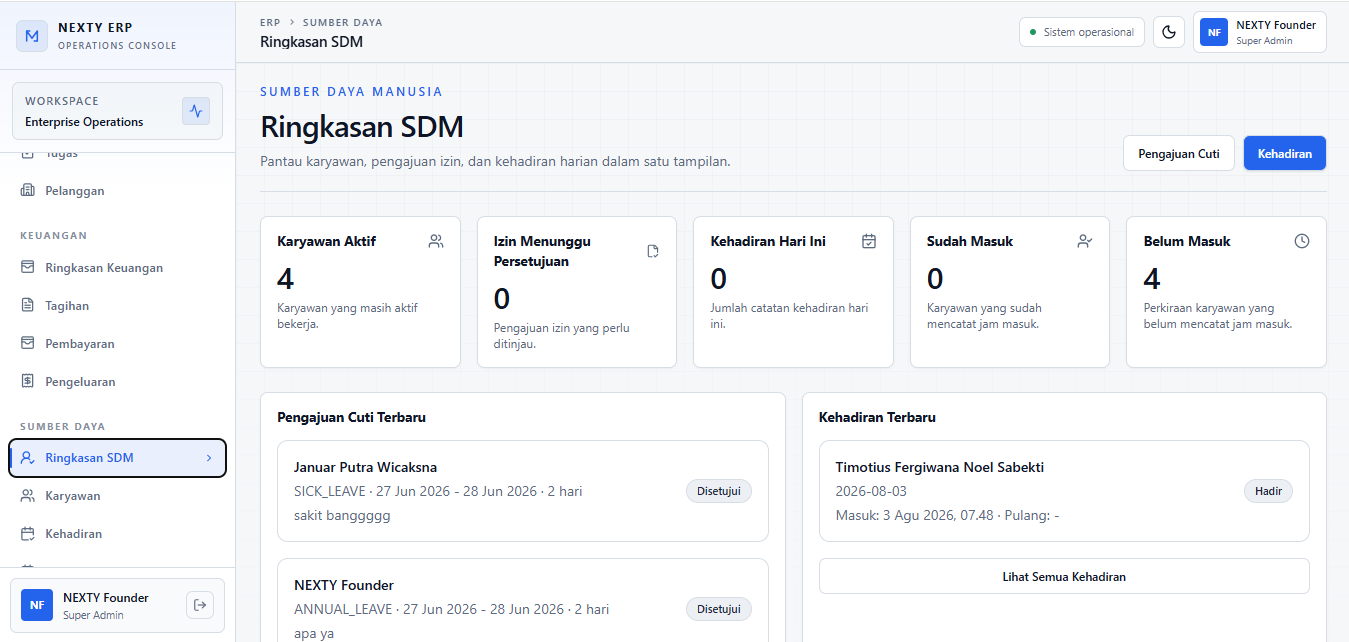Click the NF avatar in the sidebar footer
The width and height of the screenshot is (1349, 642).
(x=37, y=605)
